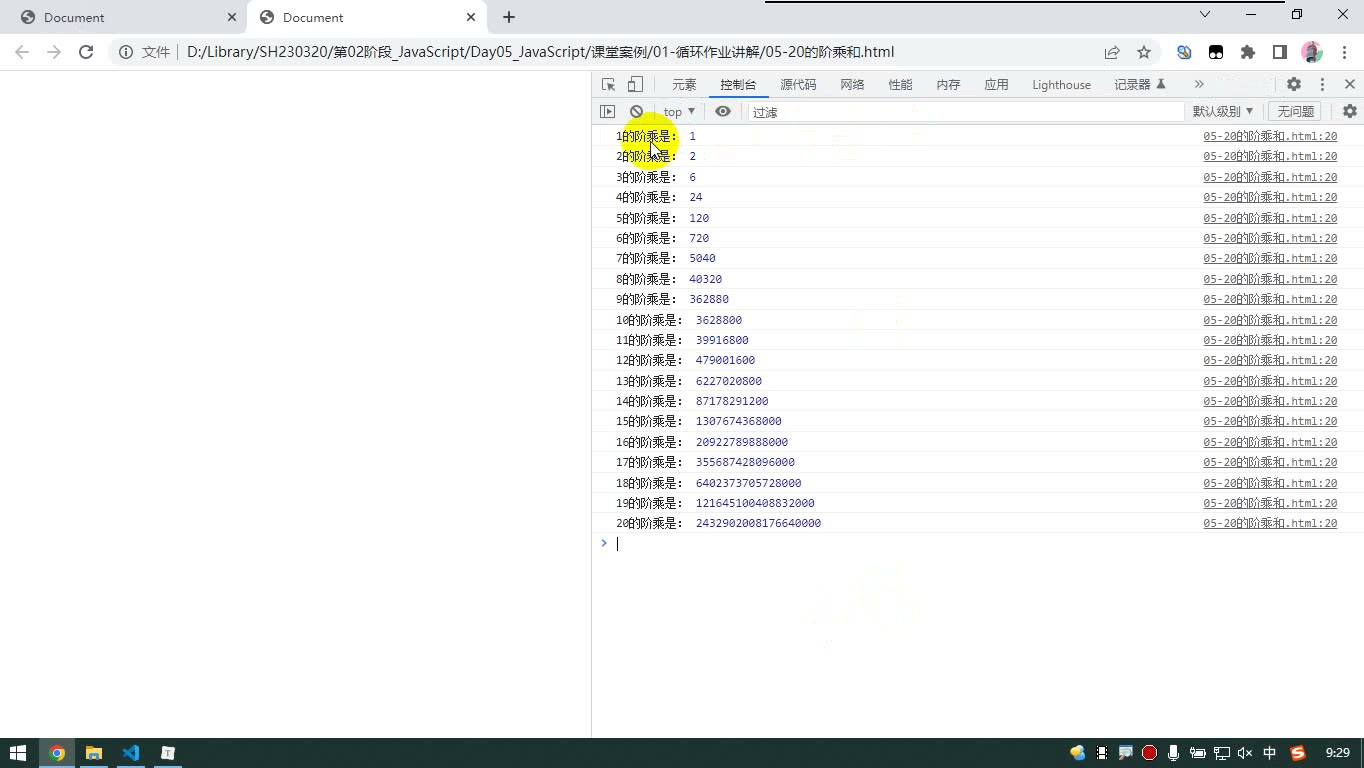The width and height of the screenshot is (1364, 768).
Task: Open console settings gear beside issues button
Action: 1350,112
